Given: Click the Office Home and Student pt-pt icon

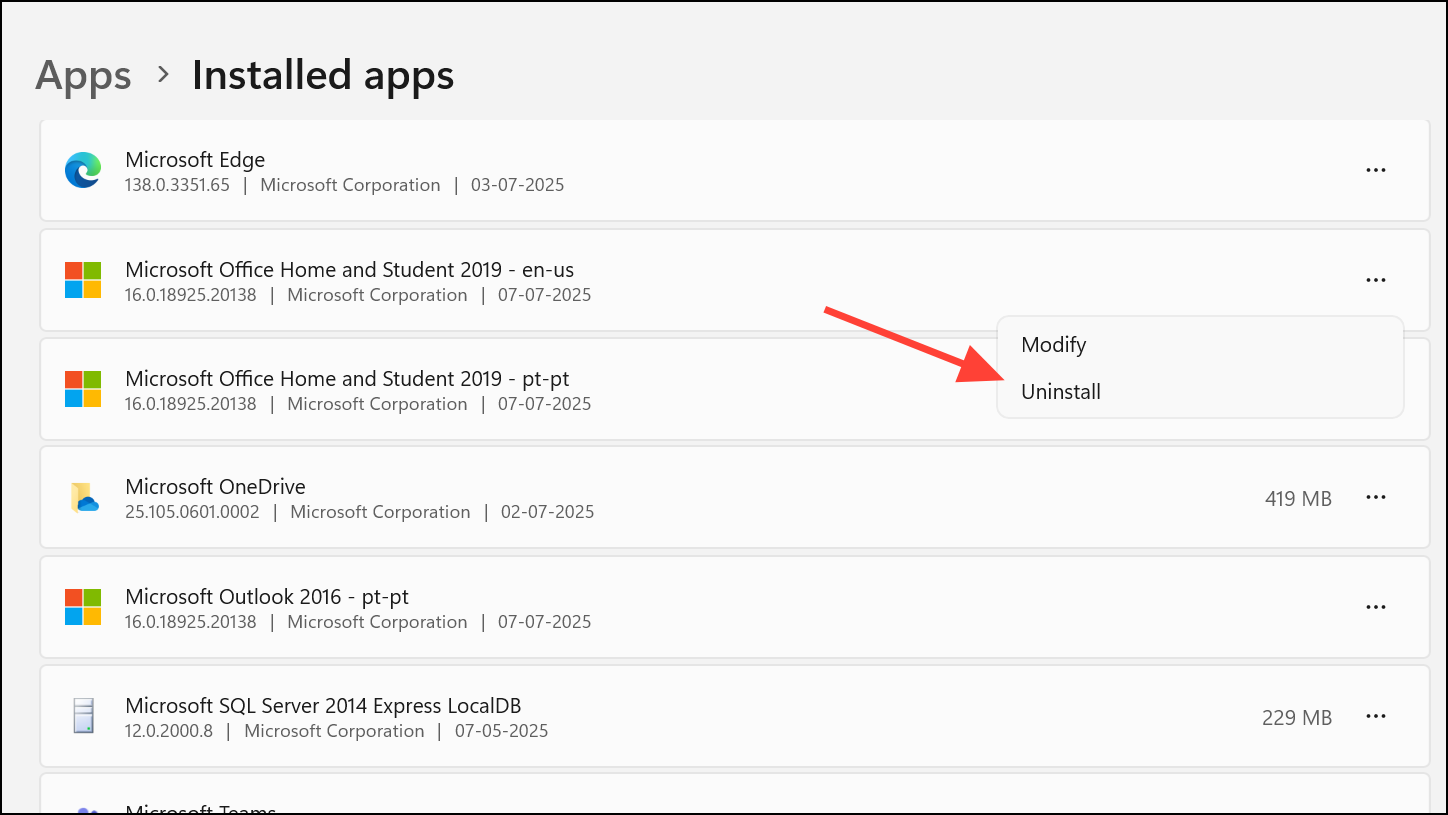Looking at the screenshot, I should click(x=83, y=389).
